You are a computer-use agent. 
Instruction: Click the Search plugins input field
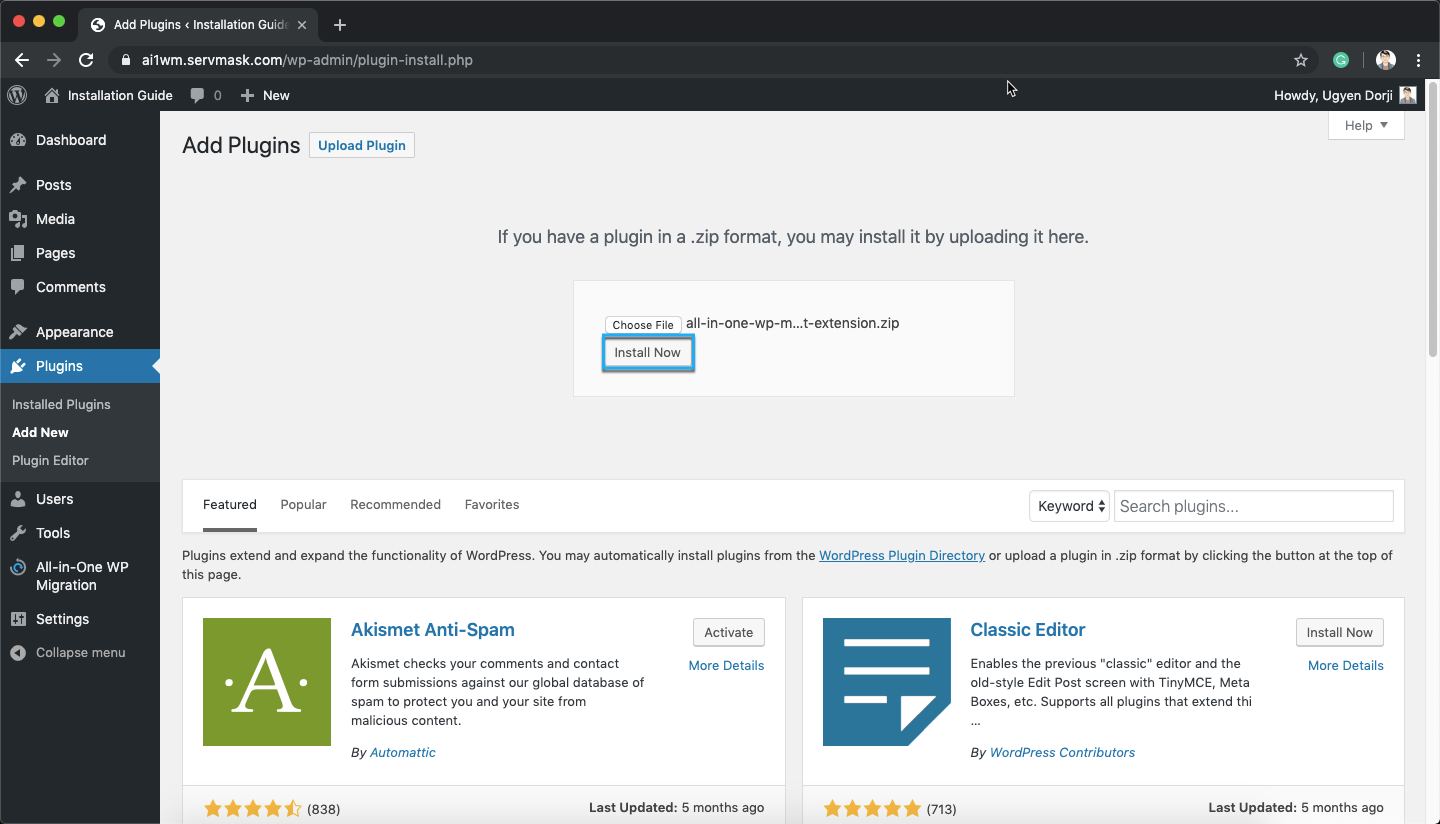click(x=1253, y=506)
